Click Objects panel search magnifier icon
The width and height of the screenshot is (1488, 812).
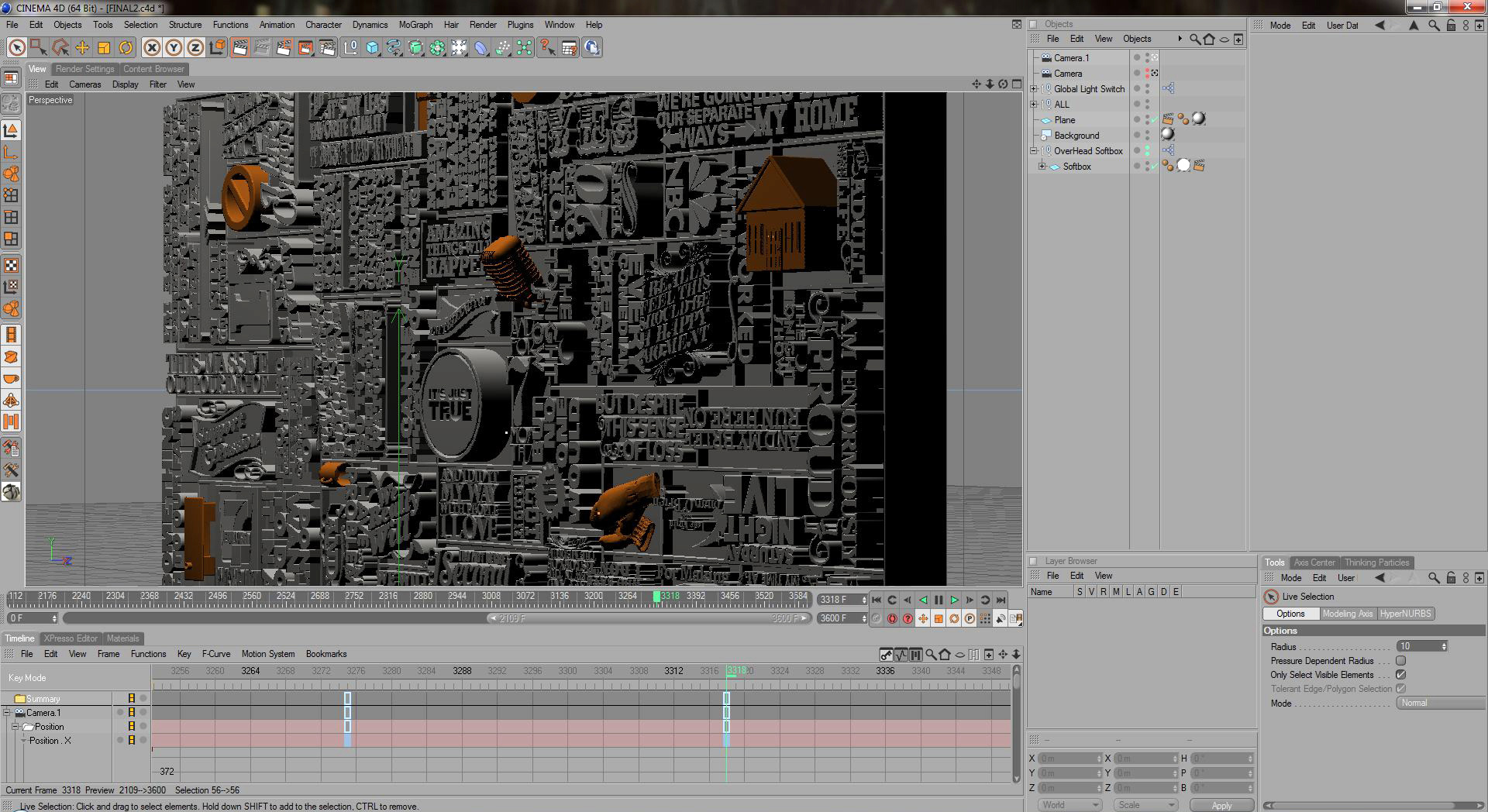[1194, 39]
